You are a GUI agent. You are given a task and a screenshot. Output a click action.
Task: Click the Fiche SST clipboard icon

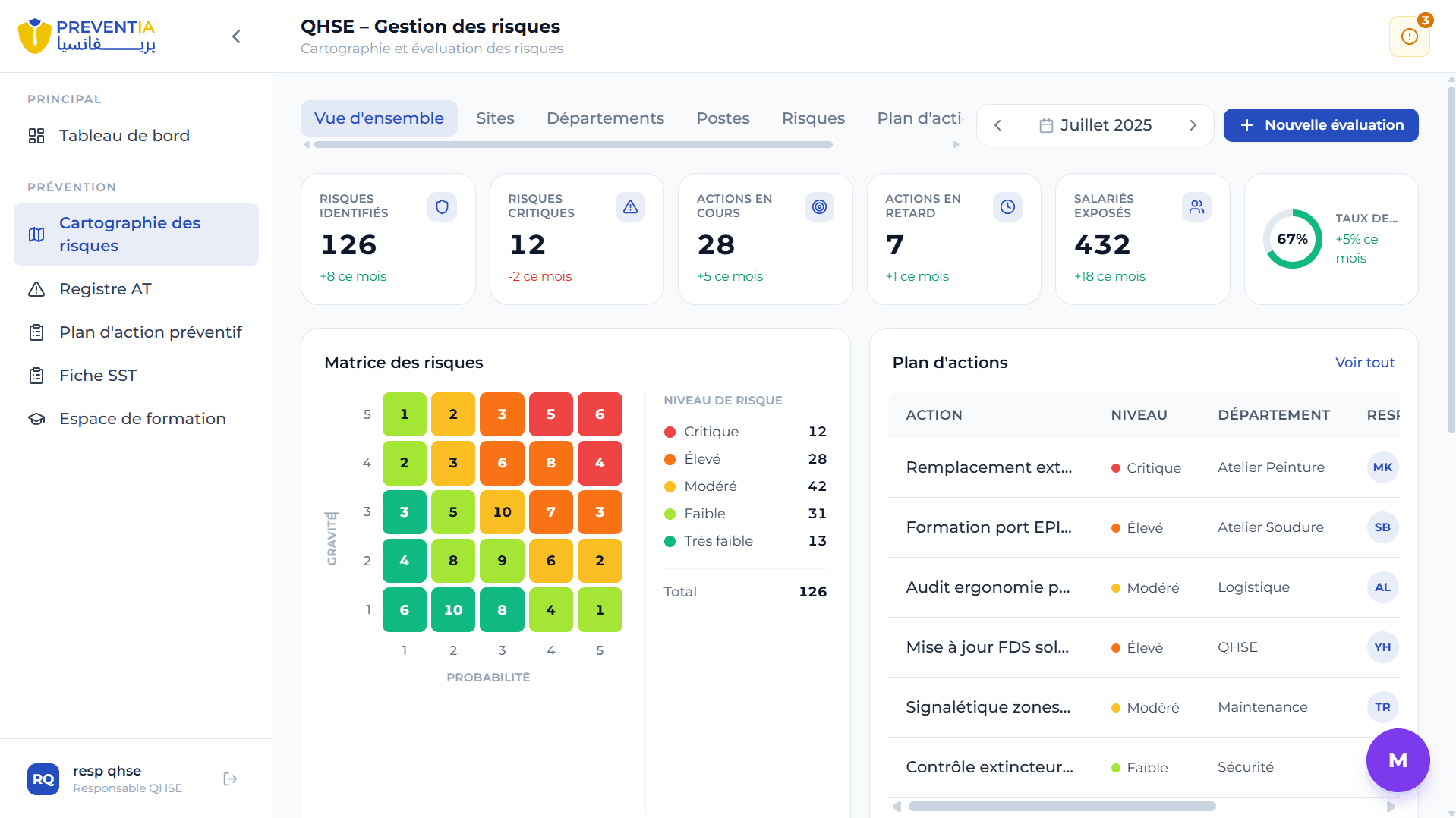pos(36,376)
